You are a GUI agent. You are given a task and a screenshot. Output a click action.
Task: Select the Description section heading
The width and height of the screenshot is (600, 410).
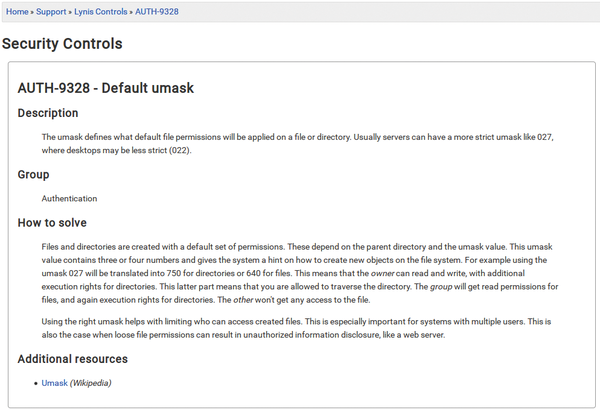(48, 113)
